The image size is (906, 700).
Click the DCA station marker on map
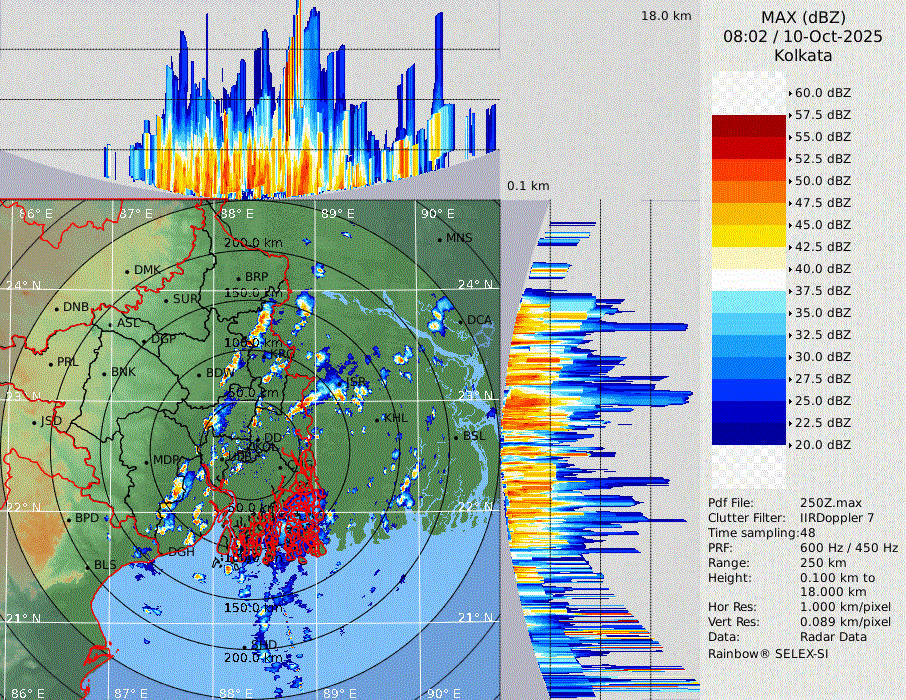point(461,321)
